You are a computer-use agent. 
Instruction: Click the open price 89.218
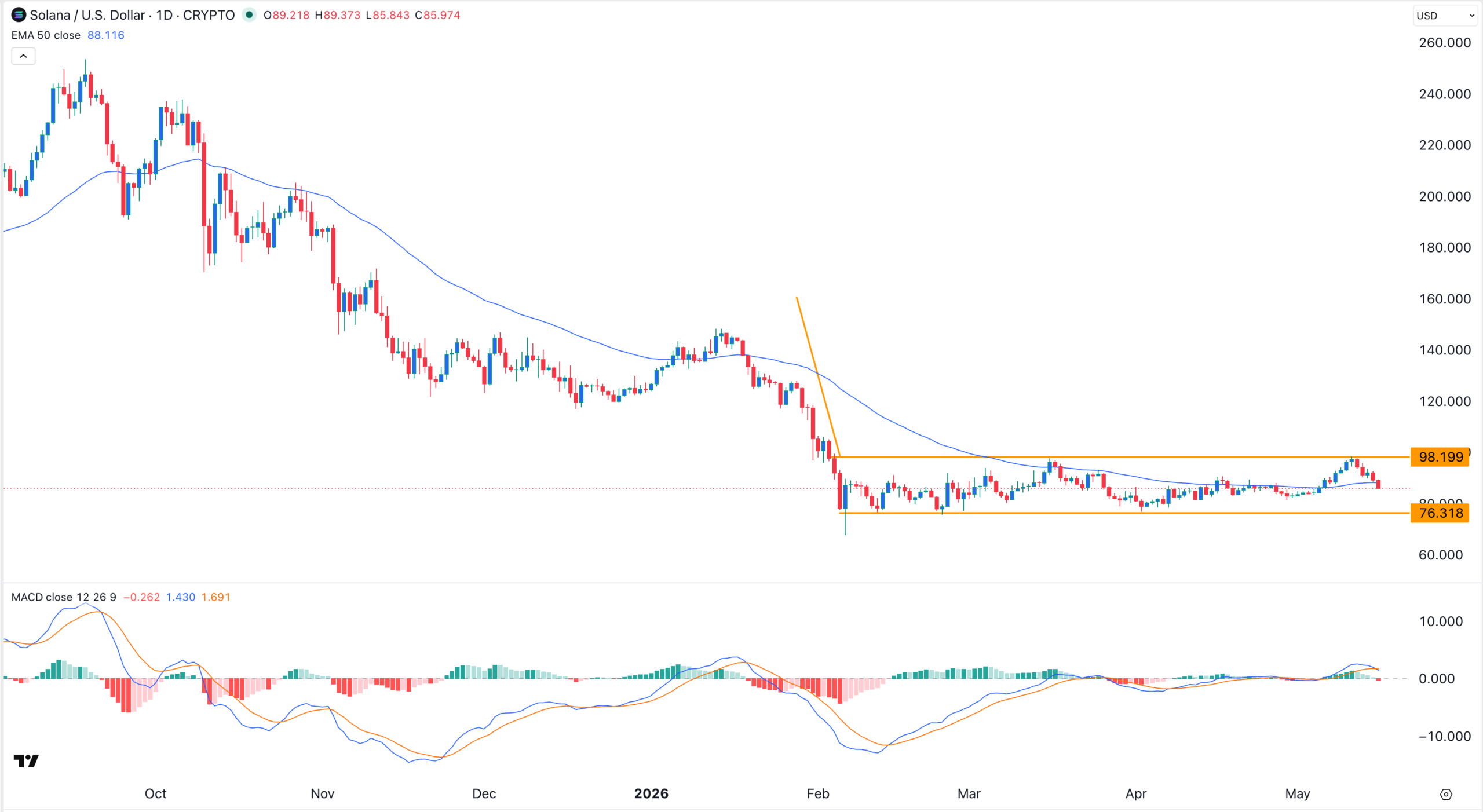pos(291,15)
